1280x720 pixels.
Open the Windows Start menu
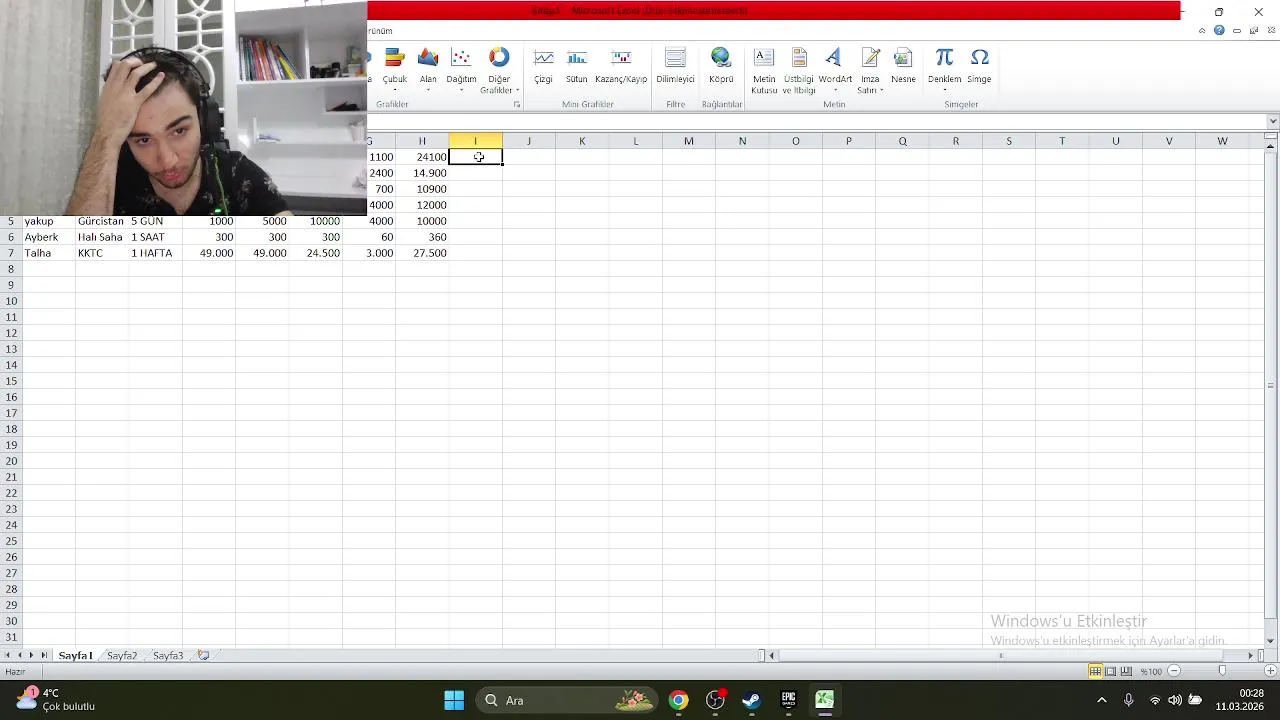[454, 700]
